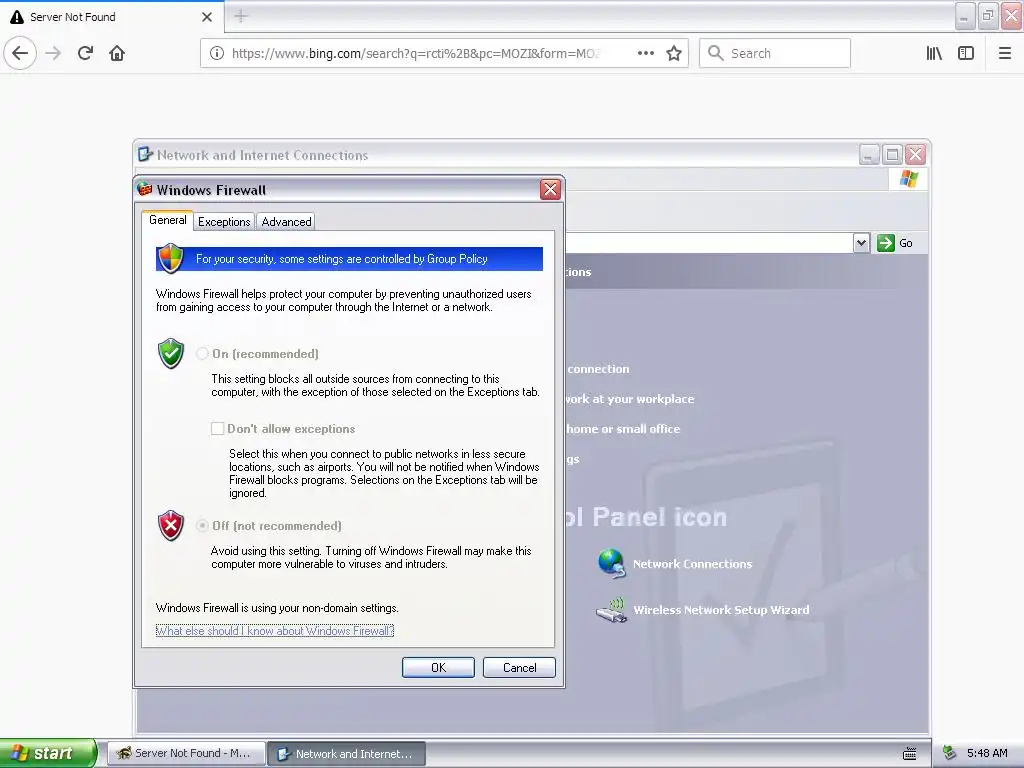
Task: Click red X shield icon
Action: pyautogui.click(x=171, y=526)
